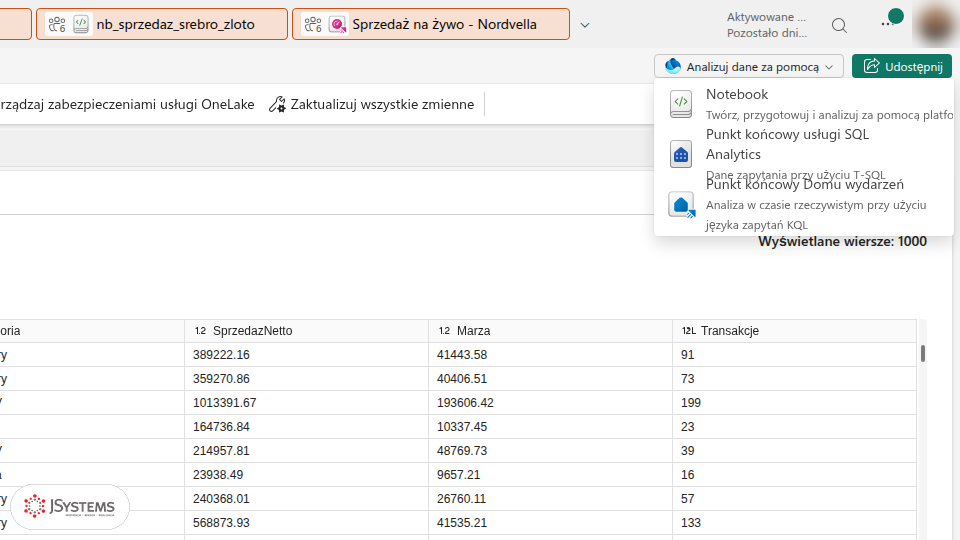Click the Eventhouse endpoint house icon

(681, 205)
